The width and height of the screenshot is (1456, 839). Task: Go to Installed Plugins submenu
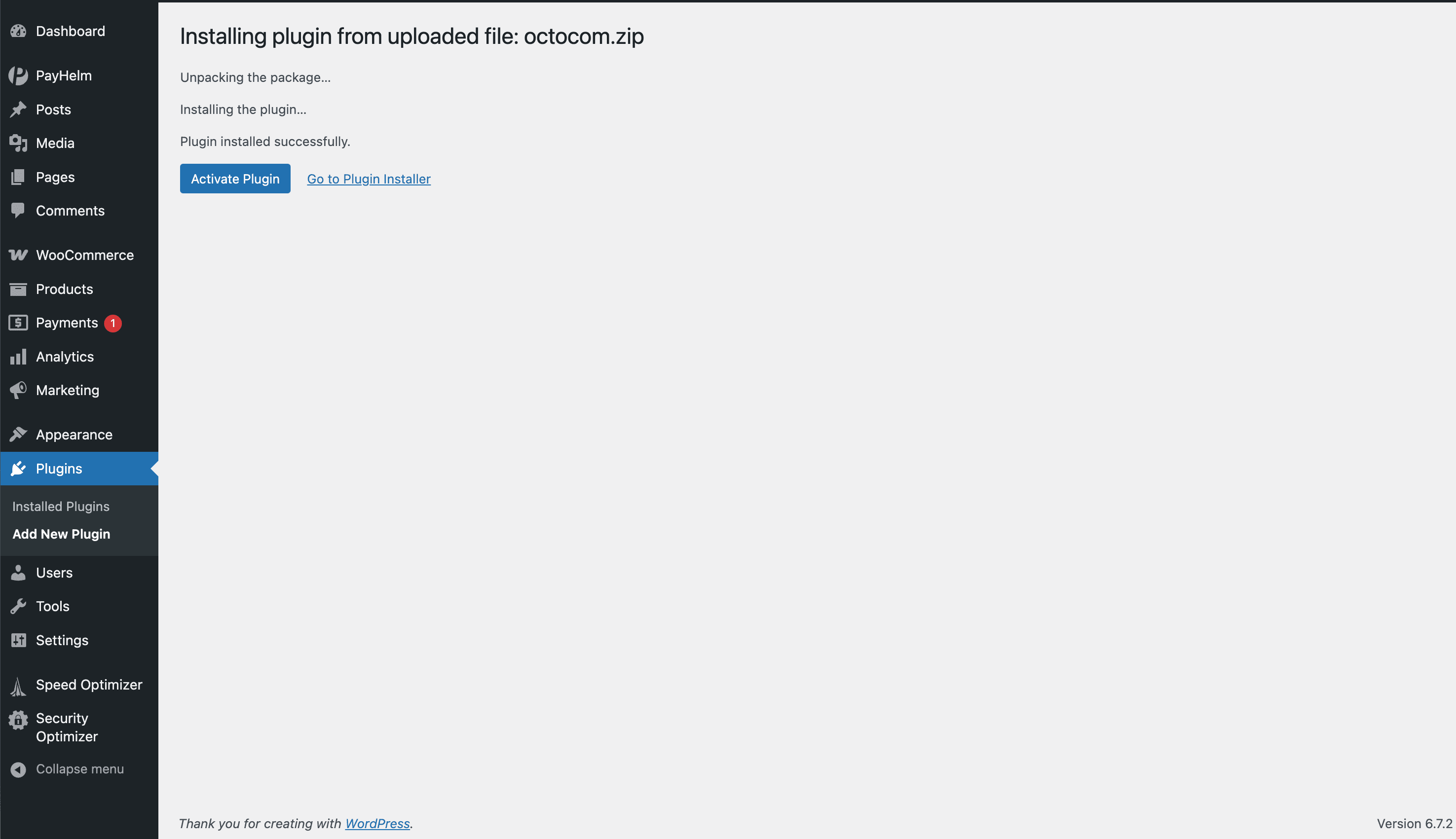[x=61, y=507]
